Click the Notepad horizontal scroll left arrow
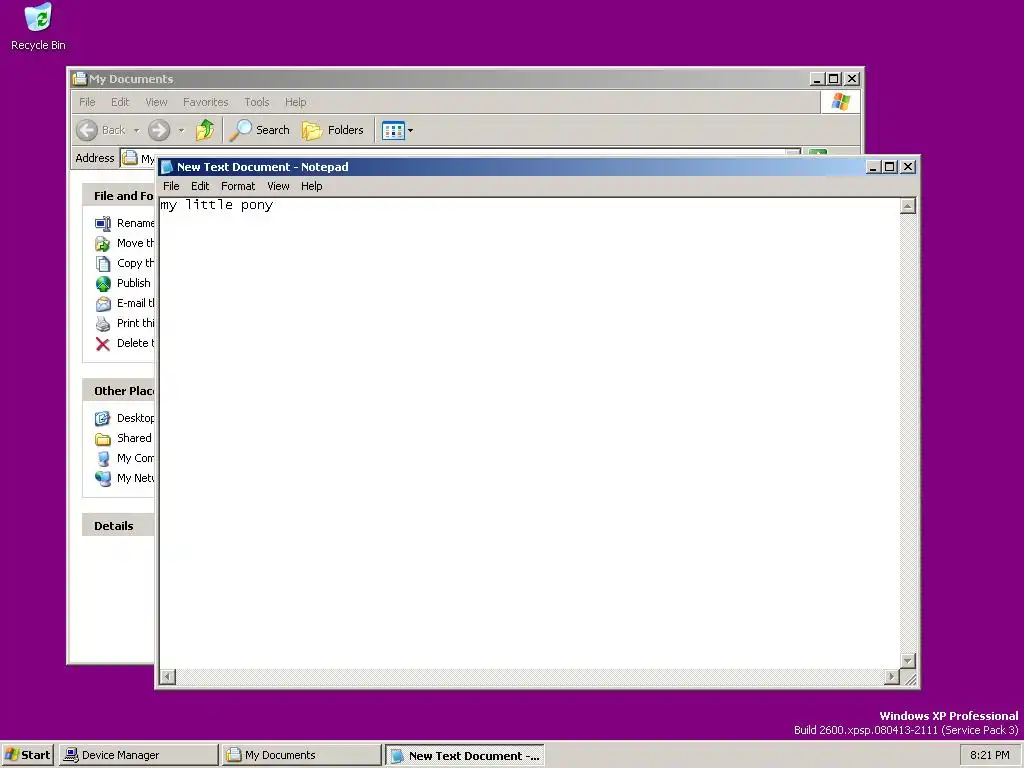 pos(168,677)
